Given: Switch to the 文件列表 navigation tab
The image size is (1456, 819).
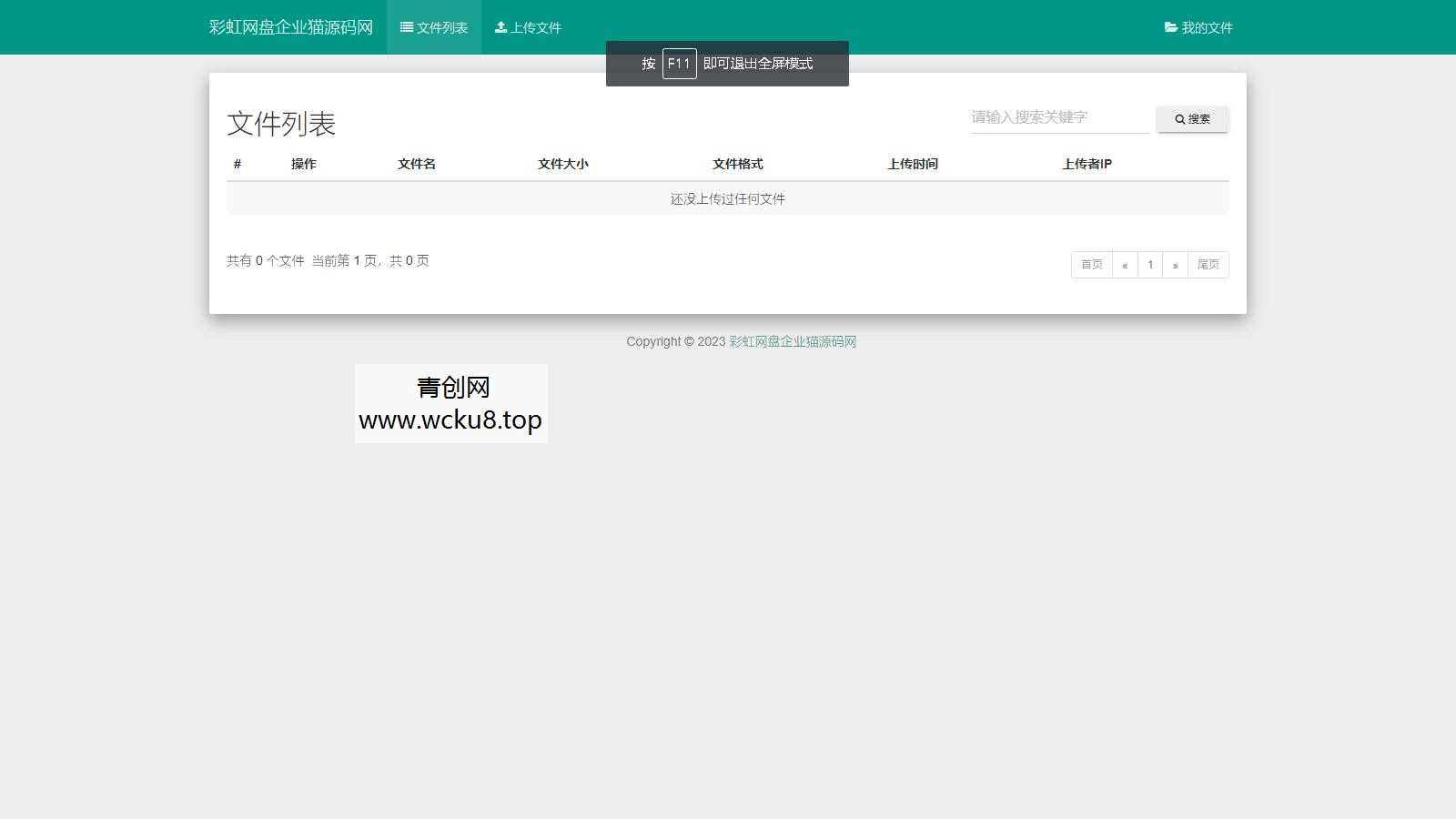Looking at the screenshot, I should coord(434,27).
